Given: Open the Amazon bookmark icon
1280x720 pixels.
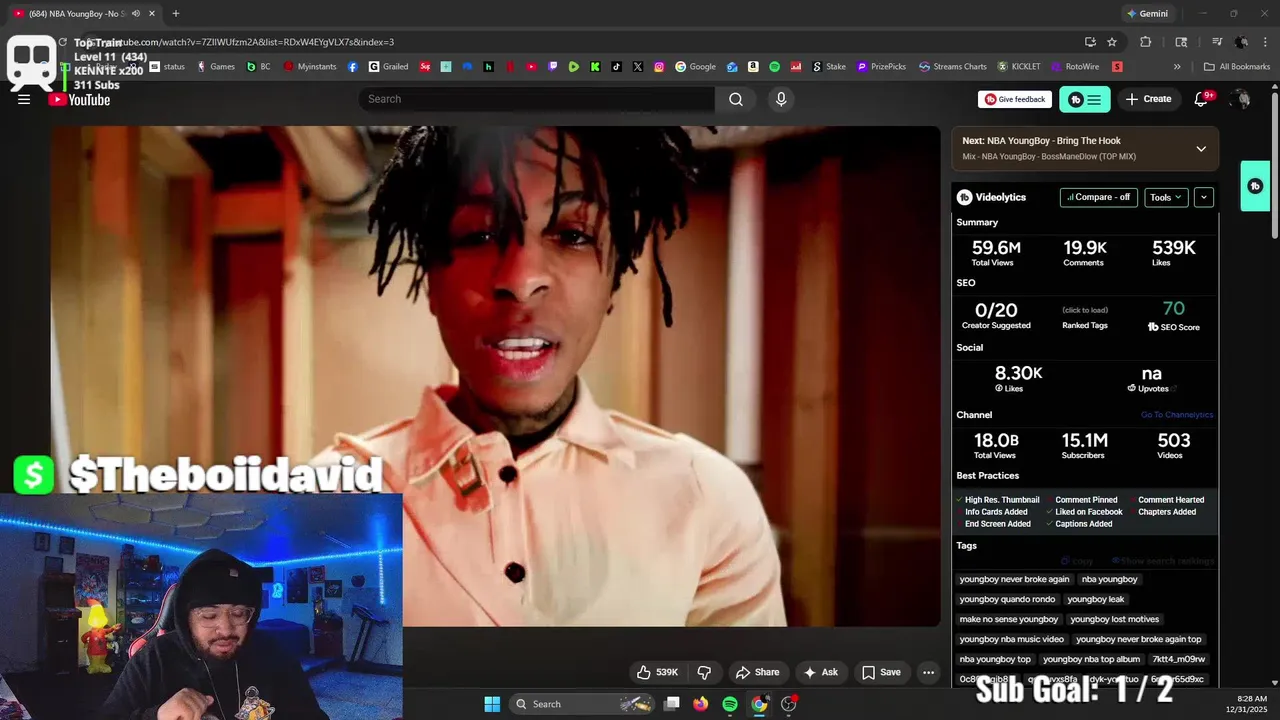Looking at the screenshot, I should [753, 67].
